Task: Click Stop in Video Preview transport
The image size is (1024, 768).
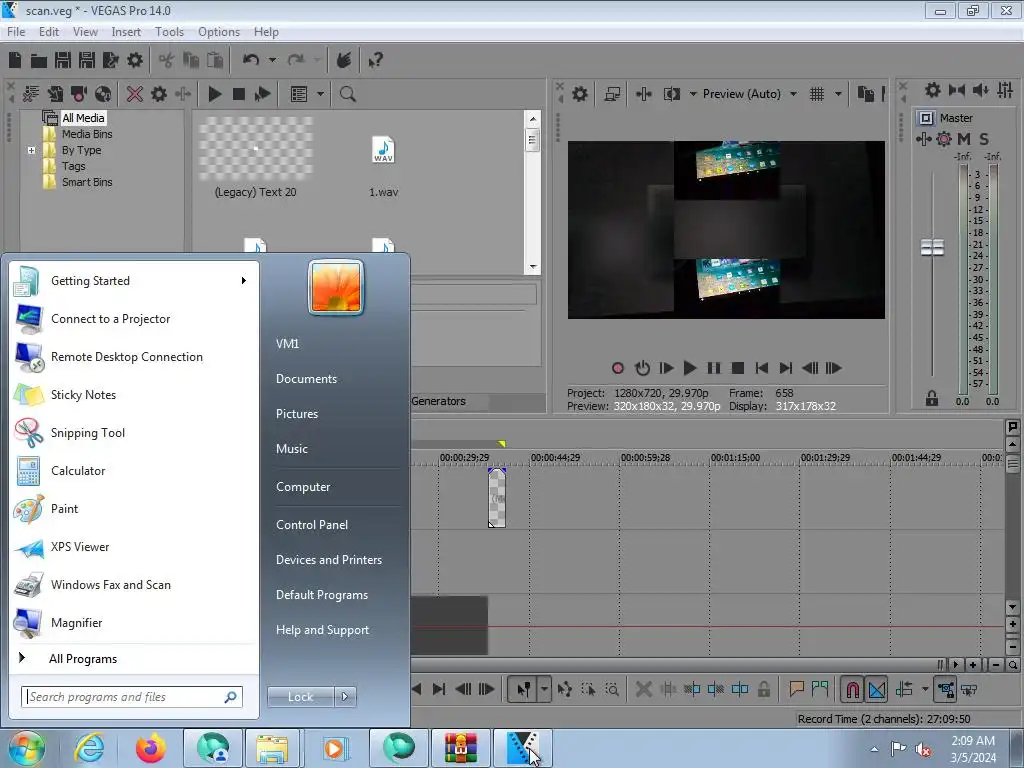Action: point(738,368)
